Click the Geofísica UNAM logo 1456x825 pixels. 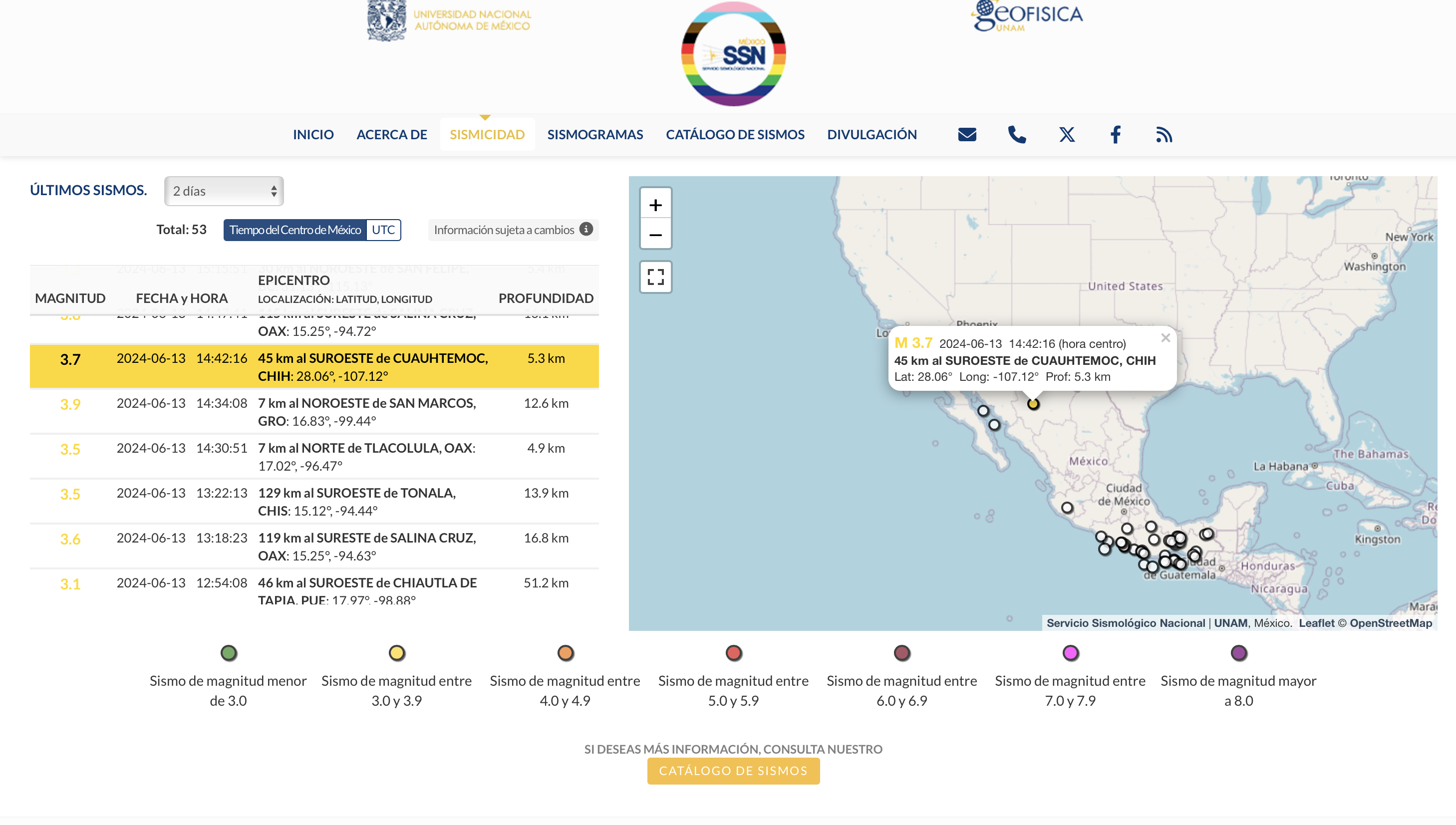click(1027, 16)
